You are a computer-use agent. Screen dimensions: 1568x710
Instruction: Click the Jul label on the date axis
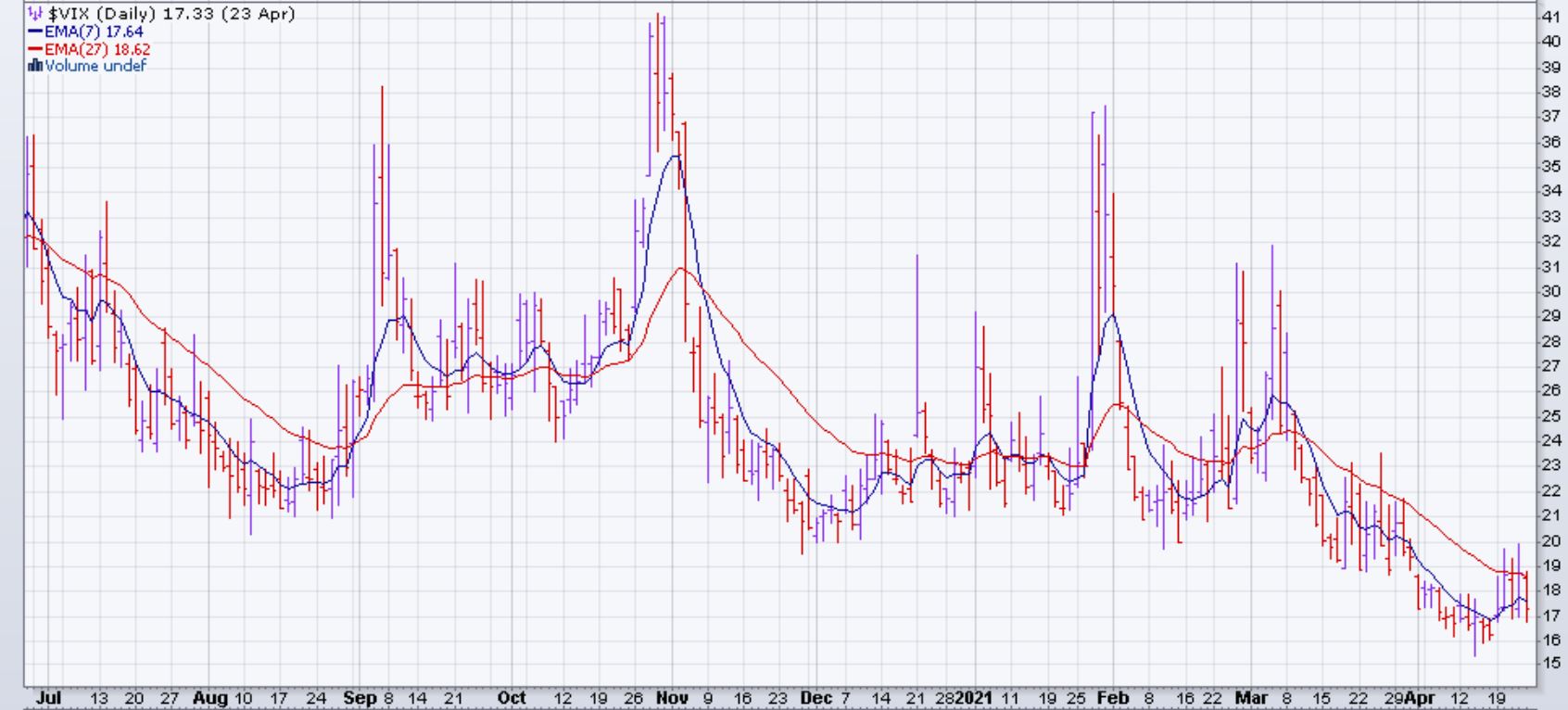click(x=47, y=698)
